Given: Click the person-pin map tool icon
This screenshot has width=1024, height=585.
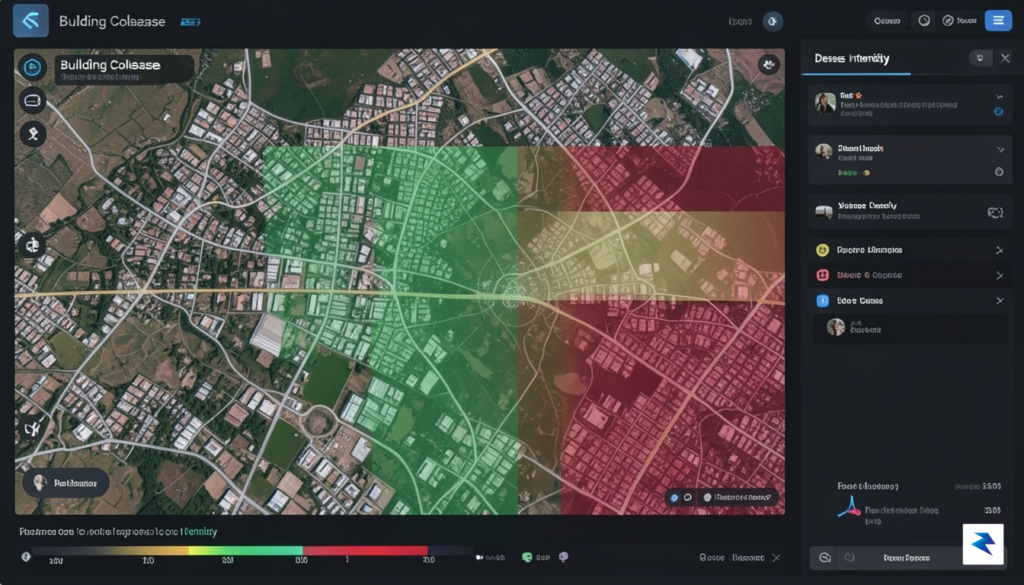Looking at the screenshot, I should coord(33,134).
